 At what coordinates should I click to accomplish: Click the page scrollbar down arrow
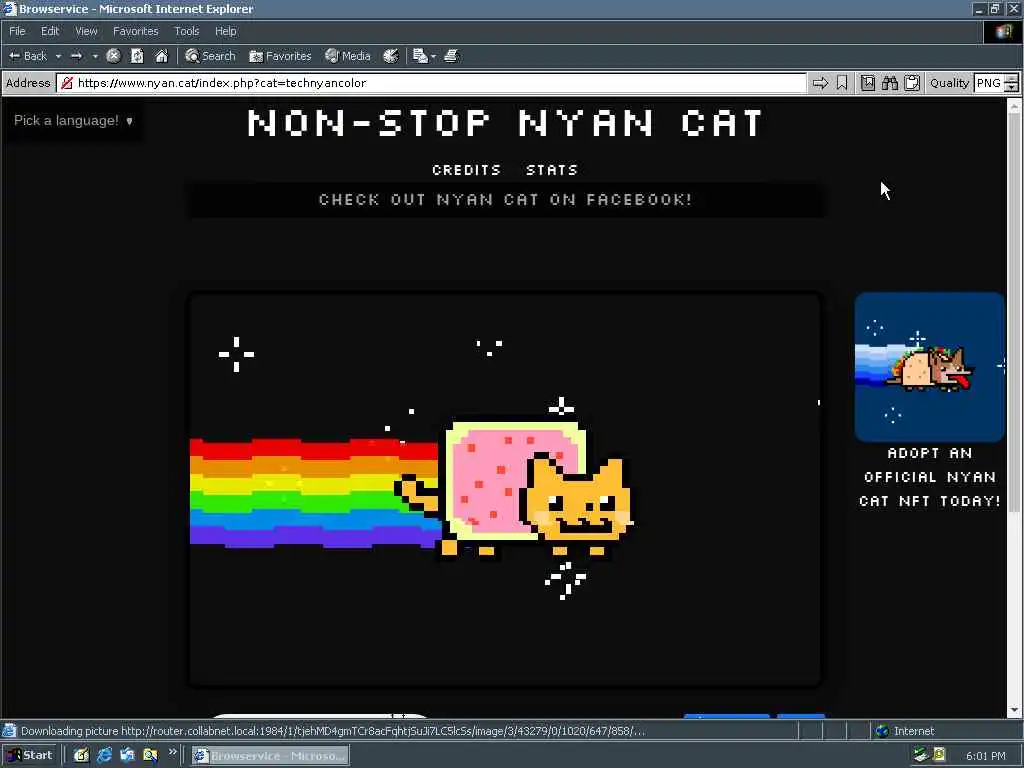(1014, 710)
